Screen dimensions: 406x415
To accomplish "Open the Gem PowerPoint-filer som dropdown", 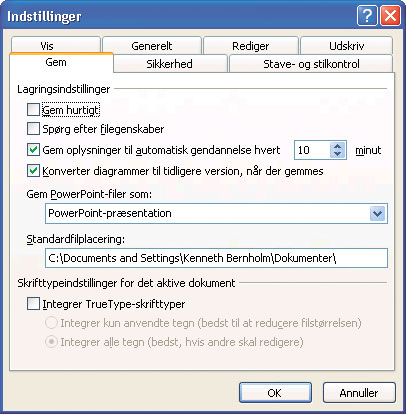I will click(378, 213).
